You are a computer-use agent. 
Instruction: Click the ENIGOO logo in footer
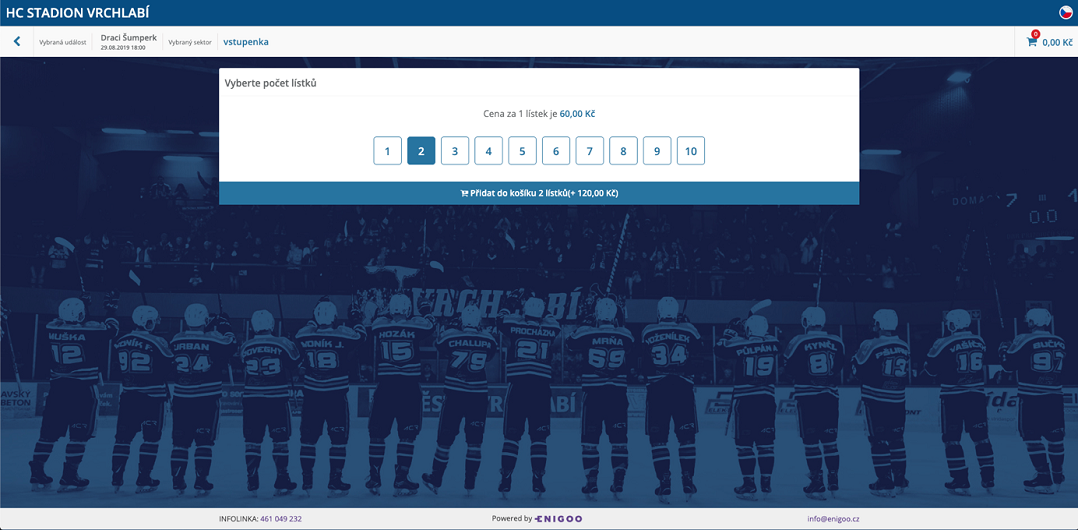point(558,519)
